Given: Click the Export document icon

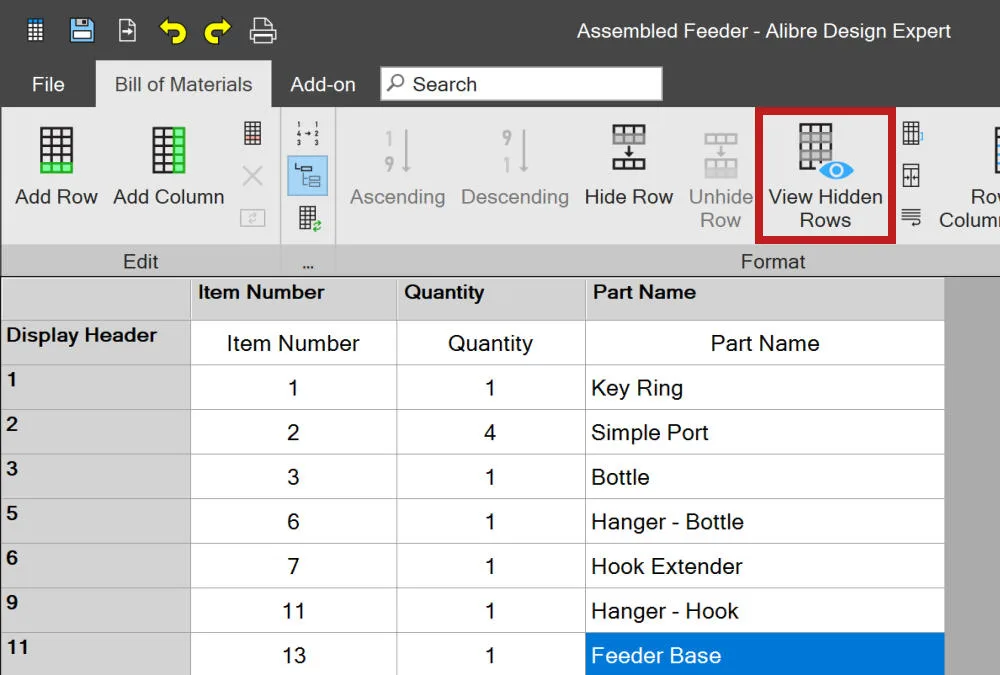Looking at the screenshot, I should coord(128,30).
